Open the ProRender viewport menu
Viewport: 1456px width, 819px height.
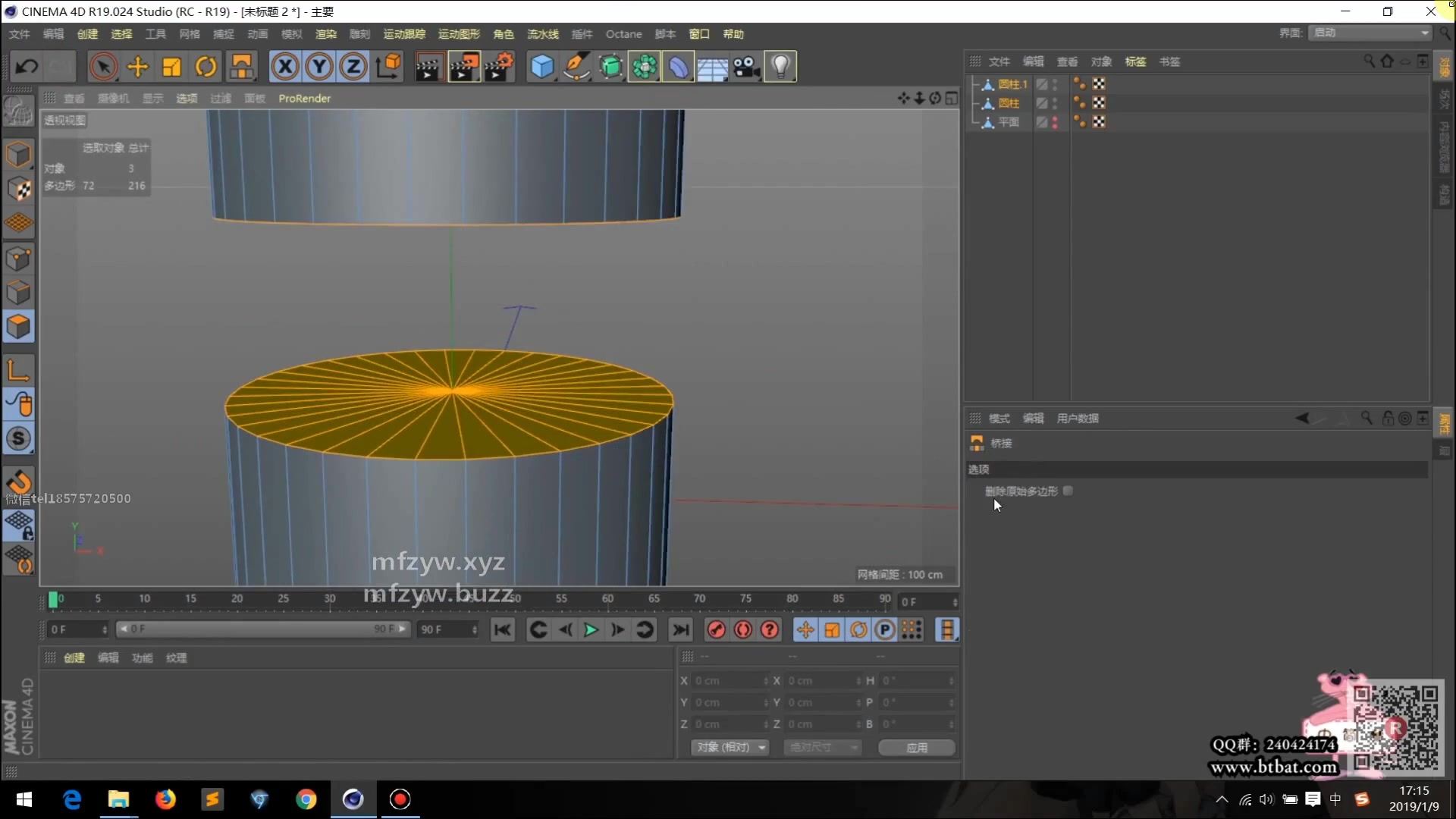click(x=304, y=99)
